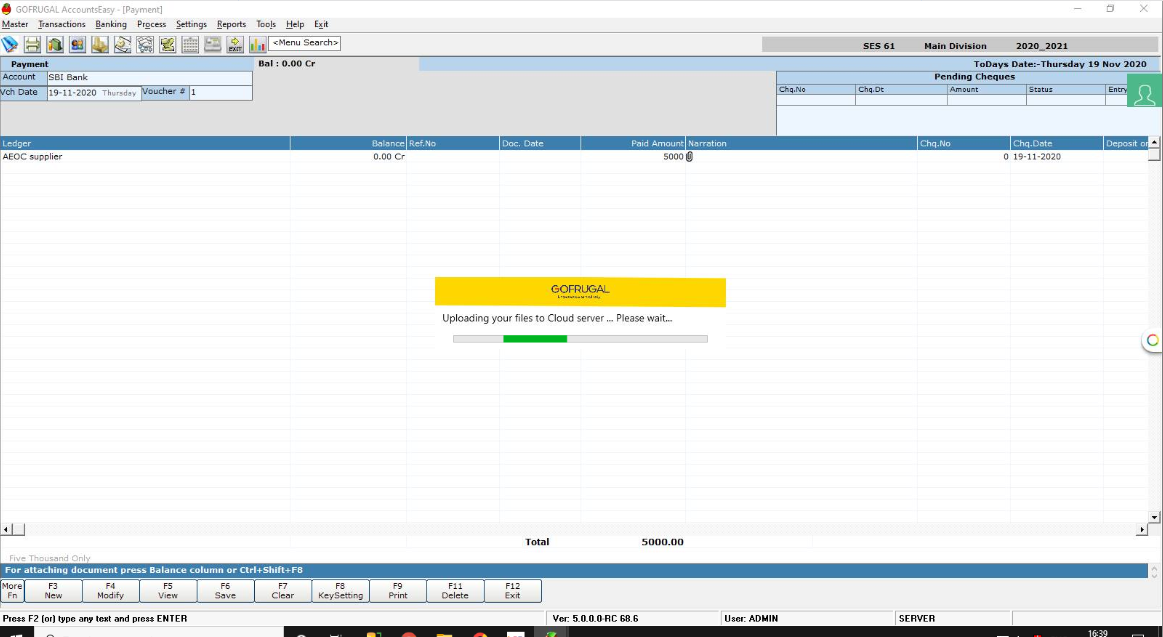Click the blue pens icon in the toolbar
The width and height of the screenshot is (1163, 637).
[x=10, y=44]
